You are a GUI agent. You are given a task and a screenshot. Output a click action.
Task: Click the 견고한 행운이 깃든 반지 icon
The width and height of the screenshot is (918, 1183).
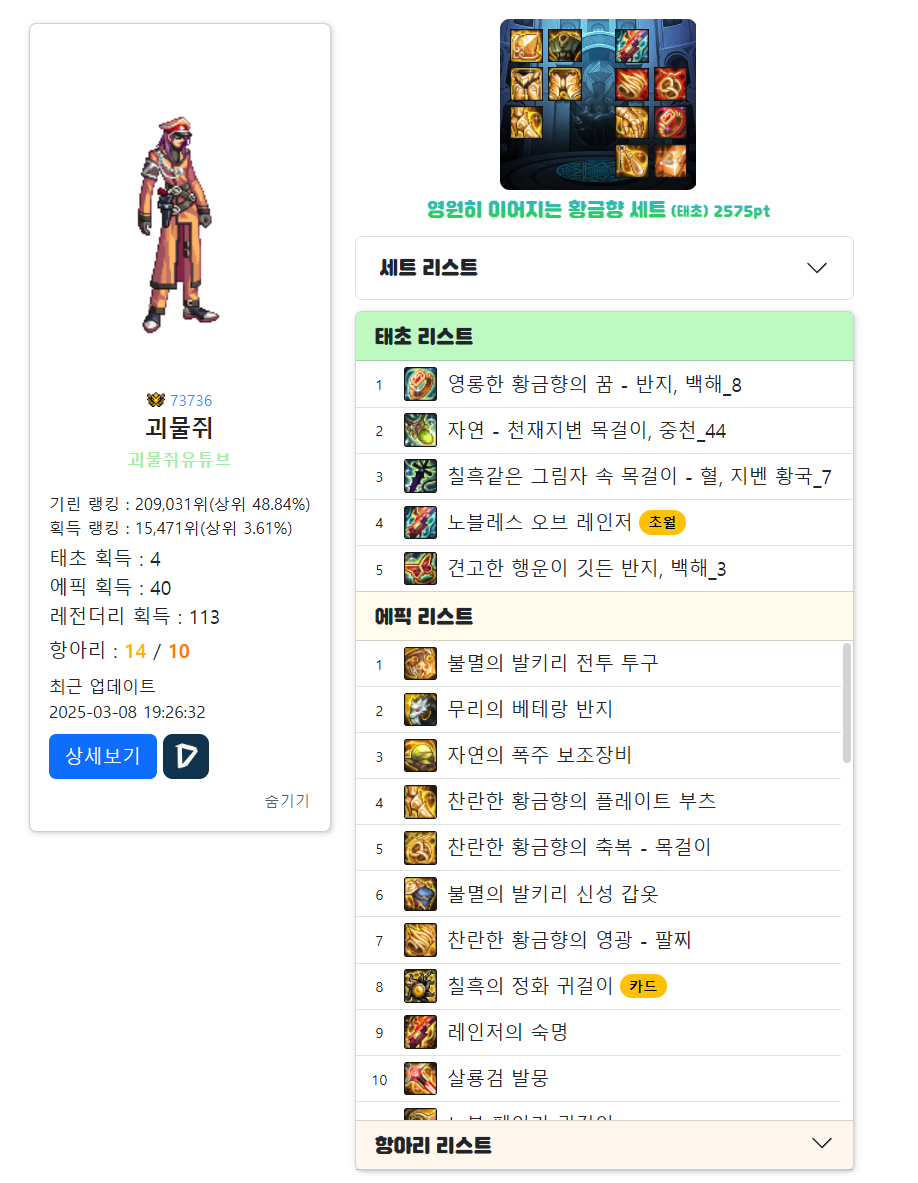[x=420, y=569]
